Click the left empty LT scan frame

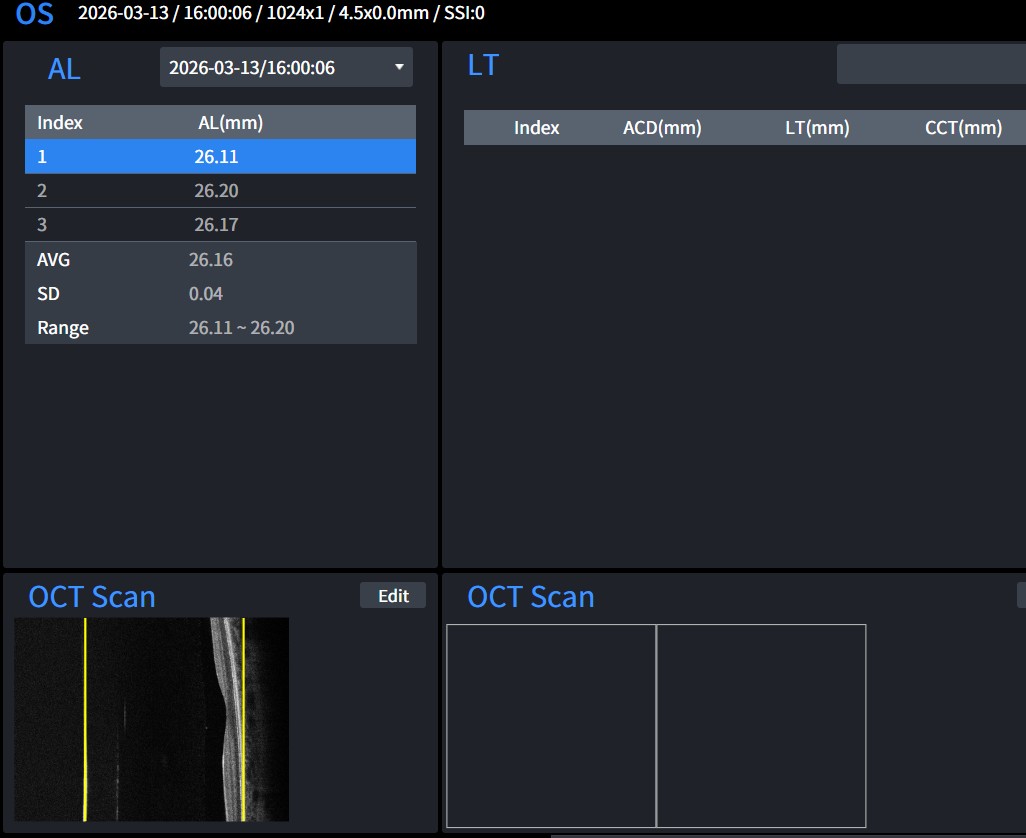click(x=551, y=725)
